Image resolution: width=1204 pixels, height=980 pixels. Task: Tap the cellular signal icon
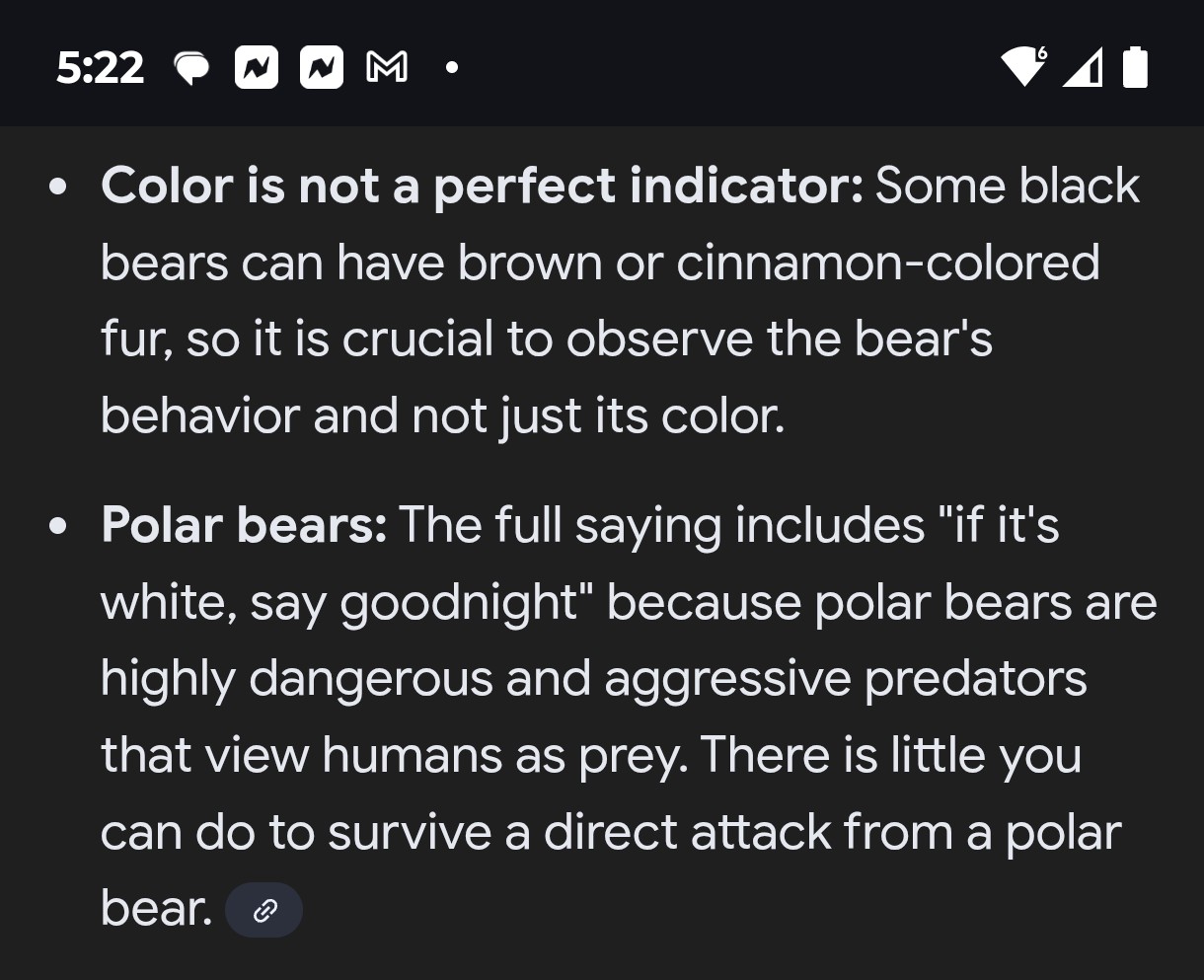point(1083,68)
